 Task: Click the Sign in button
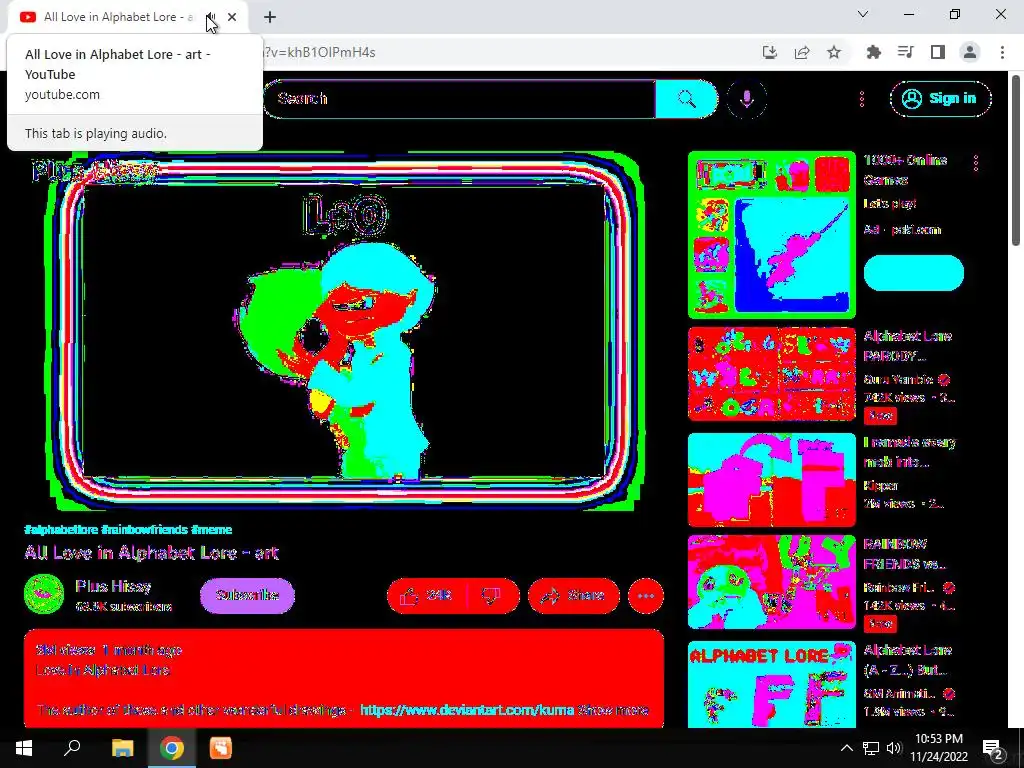(940, 99)
